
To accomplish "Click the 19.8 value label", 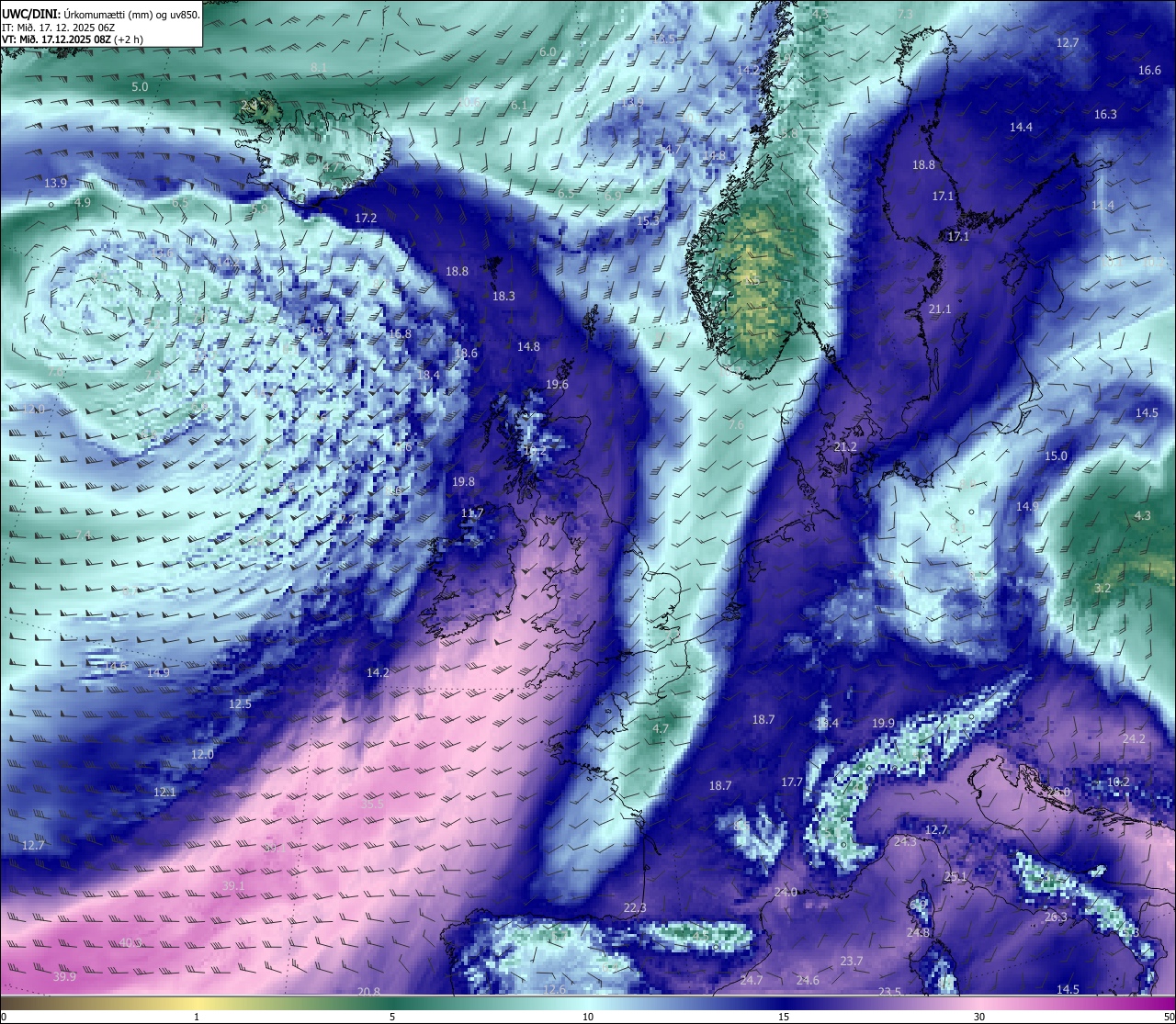I will (463, 482).
